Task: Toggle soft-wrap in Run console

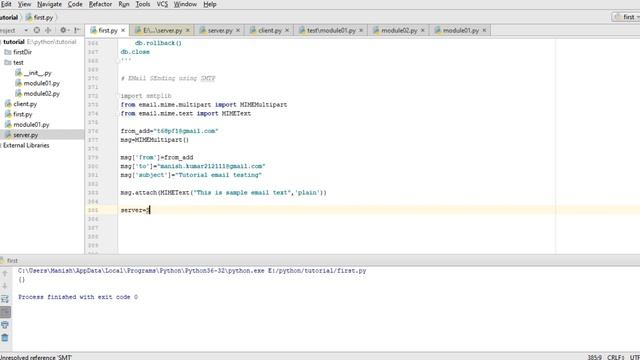Action: click(x=5, y=299)
